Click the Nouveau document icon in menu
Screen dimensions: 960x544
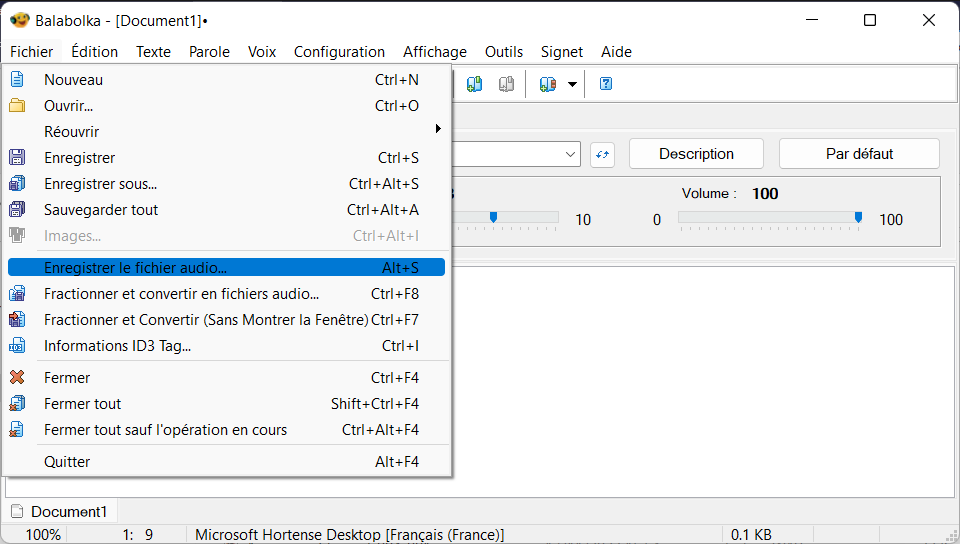pos(17,80)
